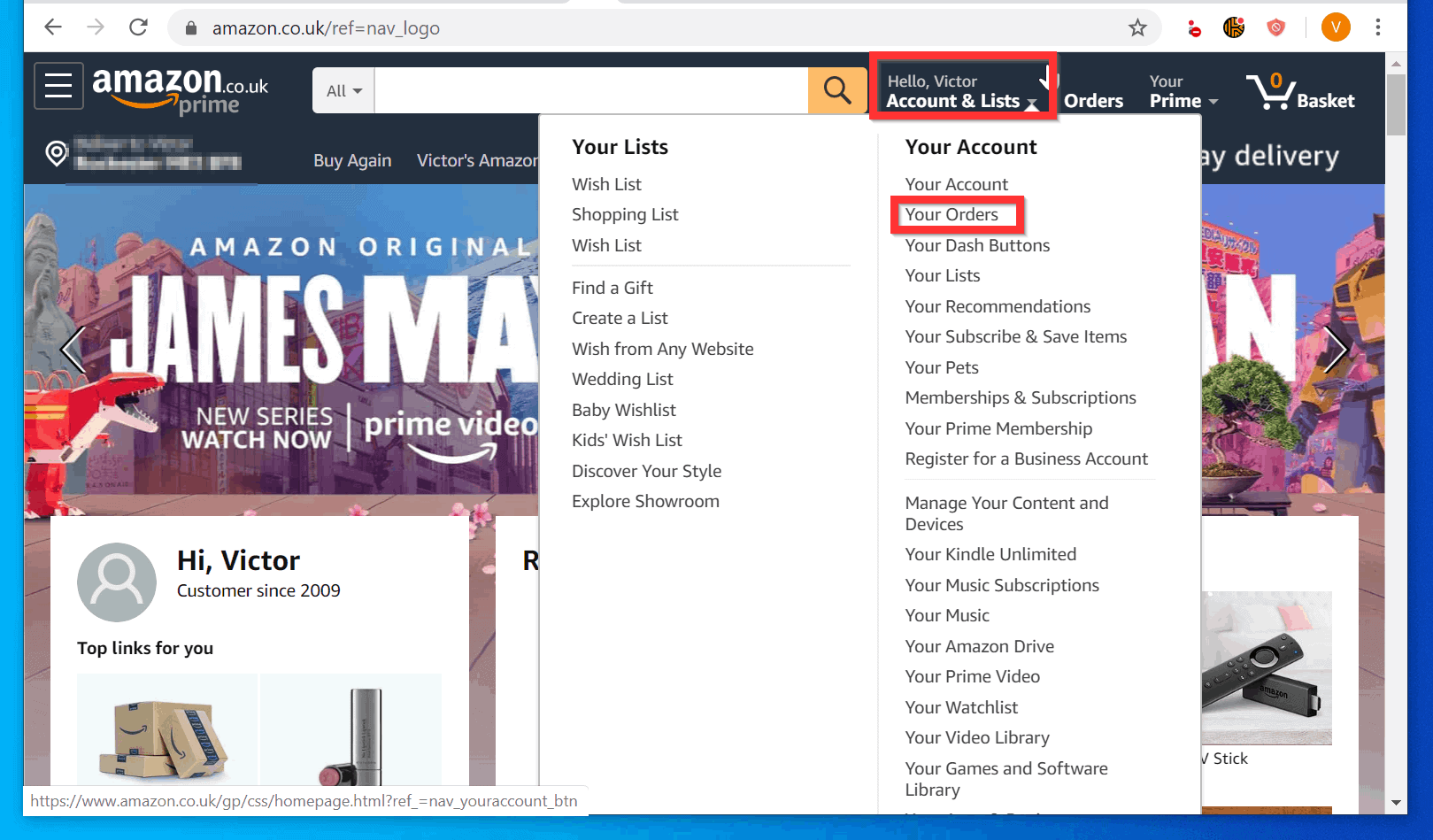Bookmark the page using the star icon
Screen dimensions: 1433x840
pyautogui.click(x=1137, y=27)
